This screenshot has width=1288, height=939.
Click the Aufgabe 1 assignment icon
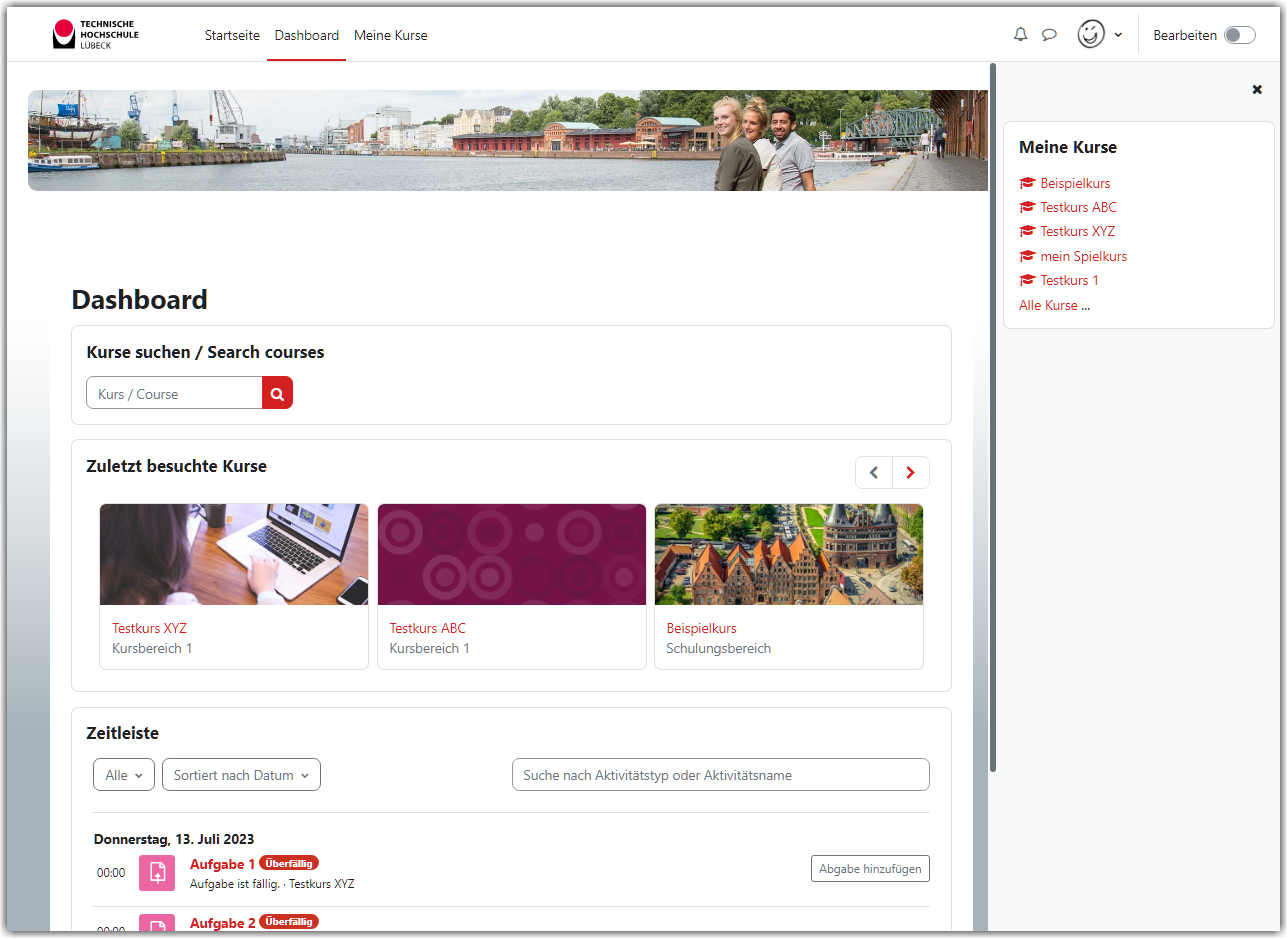pos(157,872)
